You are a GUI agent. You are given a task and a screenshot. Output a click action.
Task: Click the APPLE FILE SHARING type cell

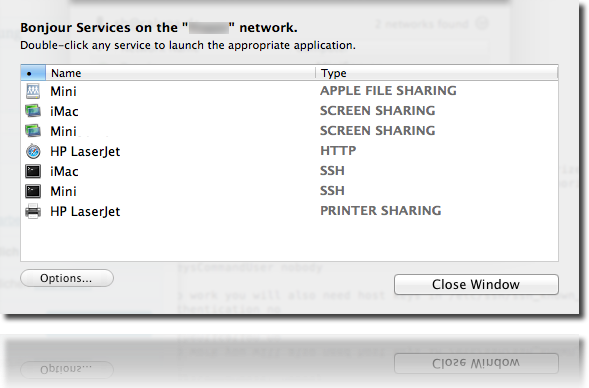tap(388, 91)
